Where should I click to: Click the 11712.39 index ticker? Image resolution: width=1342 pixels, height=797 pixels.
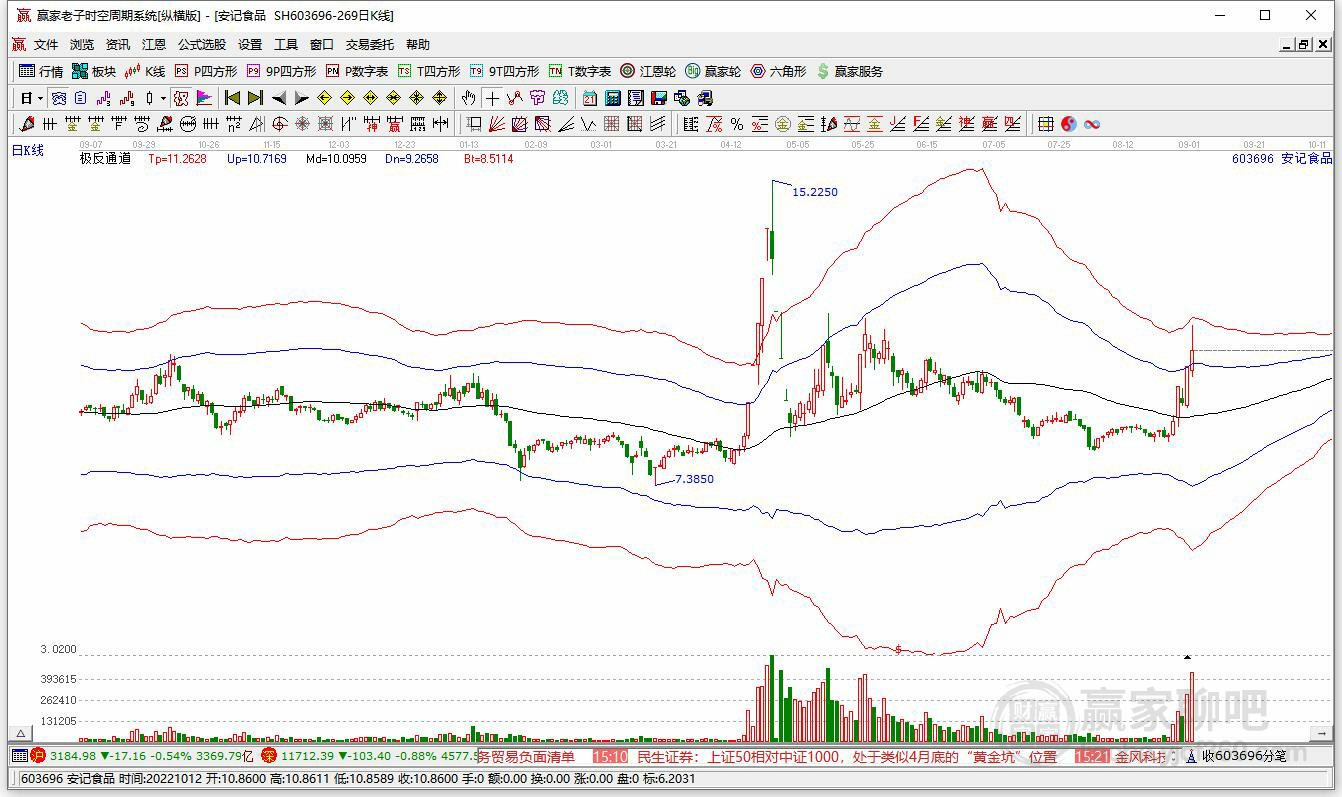(x=307, y=756)
